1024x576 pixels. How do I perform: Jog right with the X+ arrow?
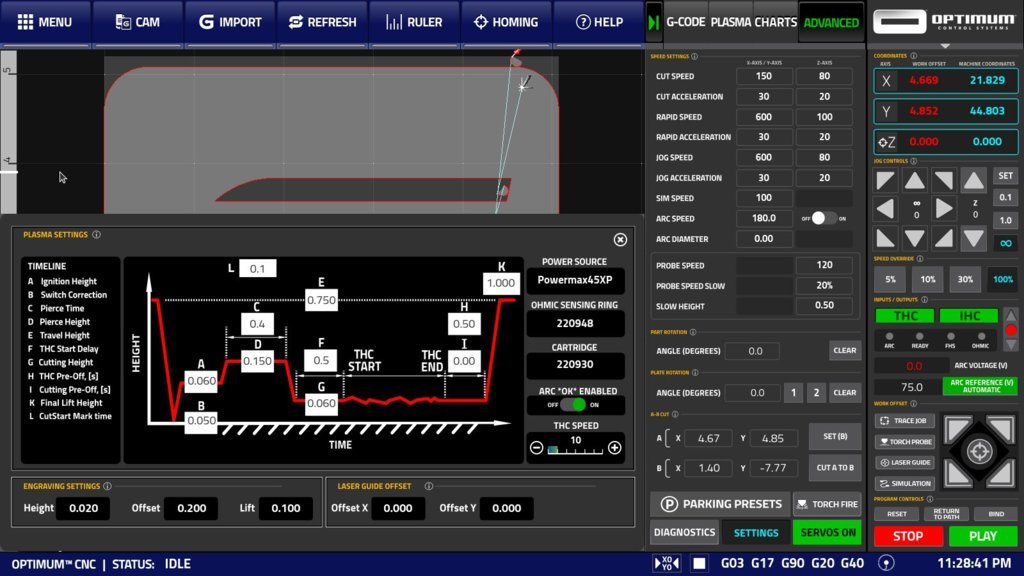(944, 209)
